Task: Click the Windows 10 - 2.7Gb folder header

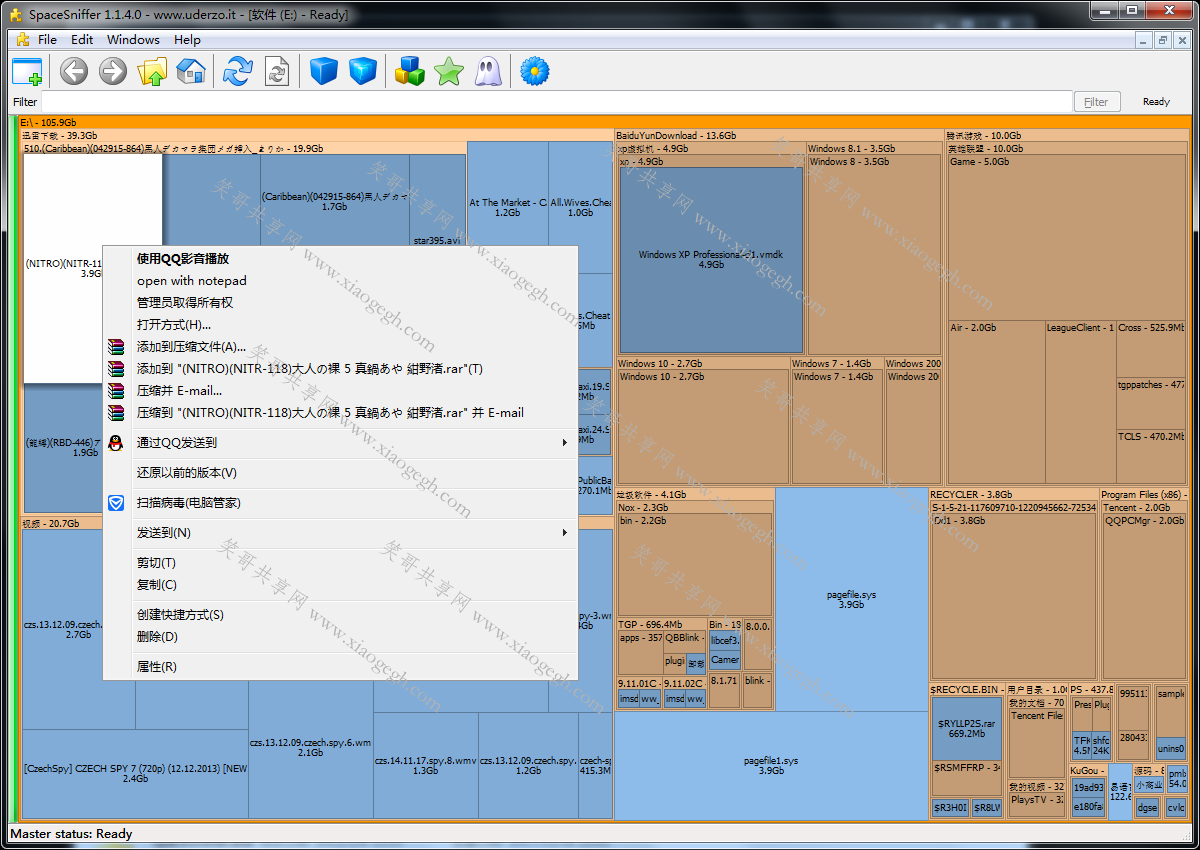Action: click(x=702, y=364)
